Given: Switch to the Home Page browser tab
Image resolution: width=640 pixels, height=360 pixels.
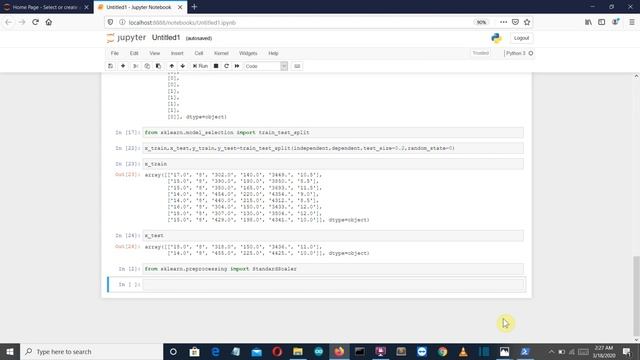Looking at the screenshot, I should [x=45, y=7].
